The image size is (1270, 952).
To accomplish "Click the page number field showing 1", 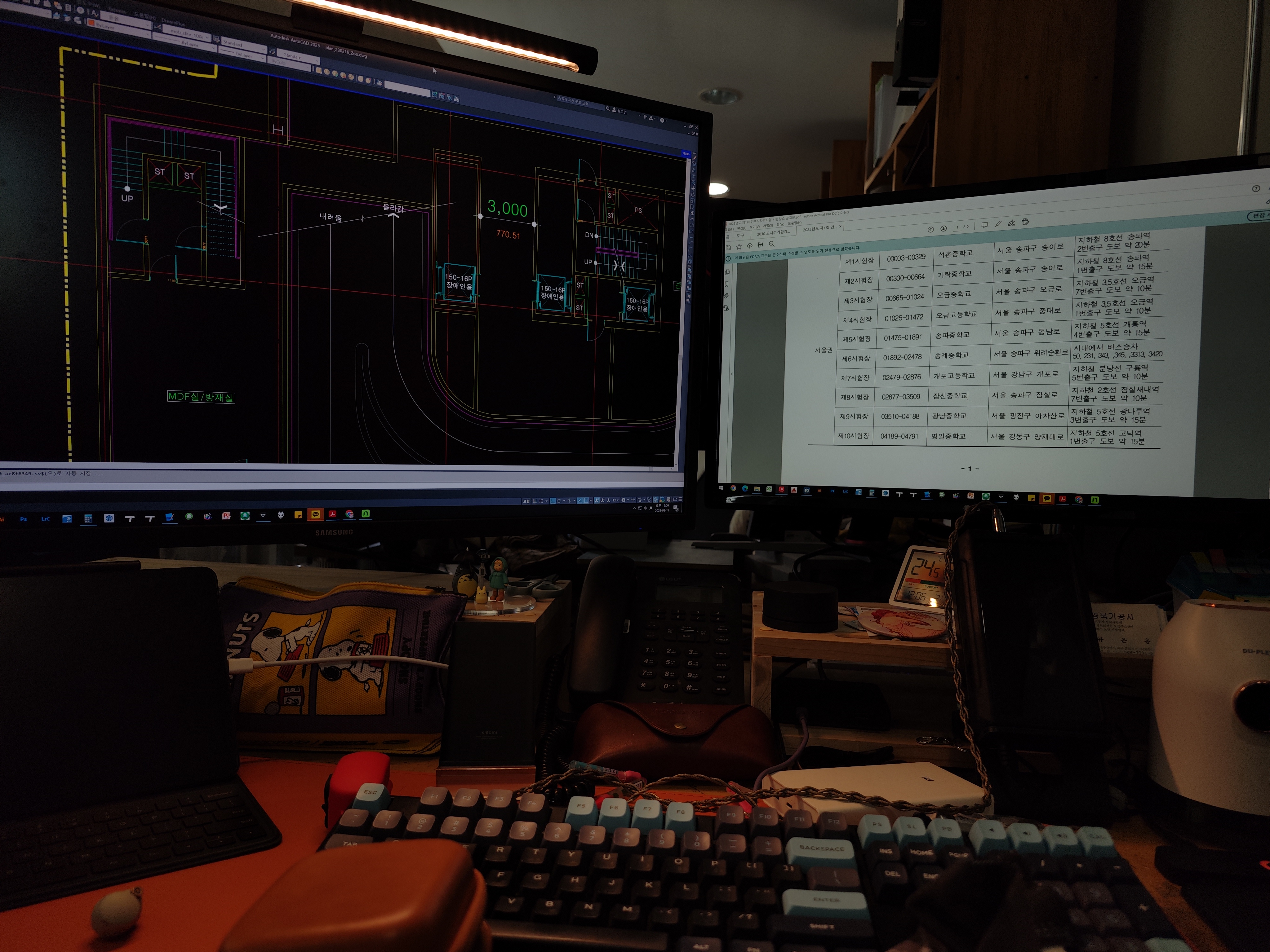I will pyautogui.click(x=957, y=227).
